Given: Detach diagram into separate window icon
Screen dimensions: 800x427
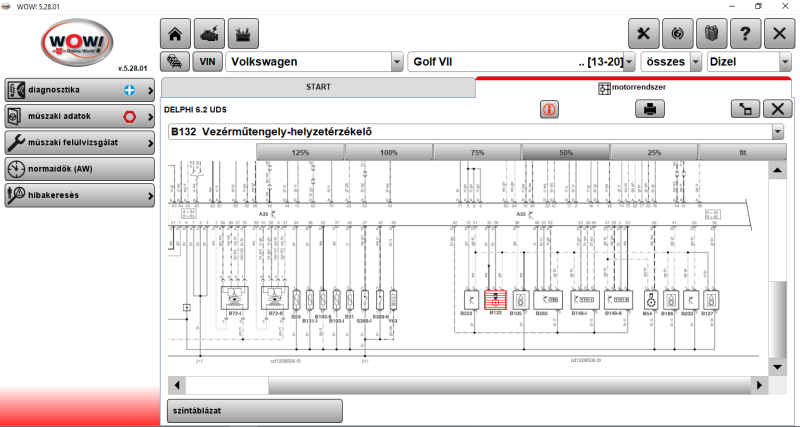Looking at the screenshot, I should click(x=745, y=109).
